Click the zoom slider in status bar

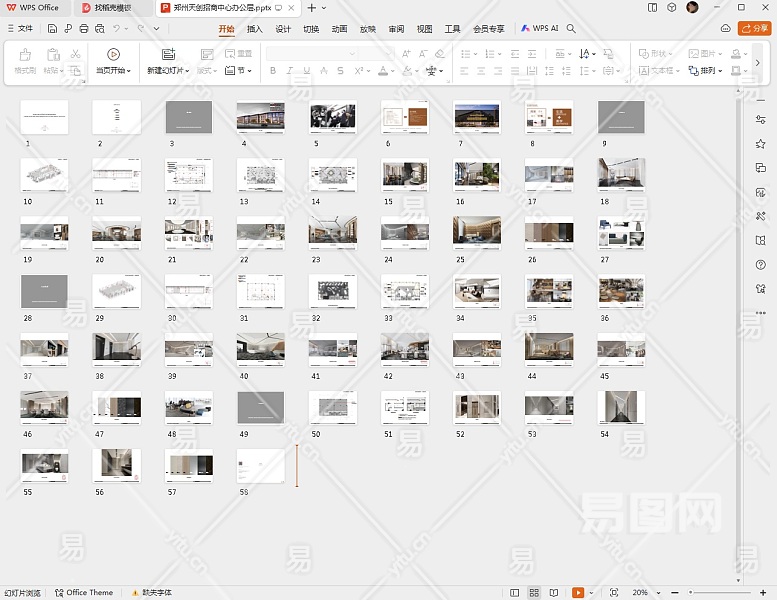[x=718, y=593]
